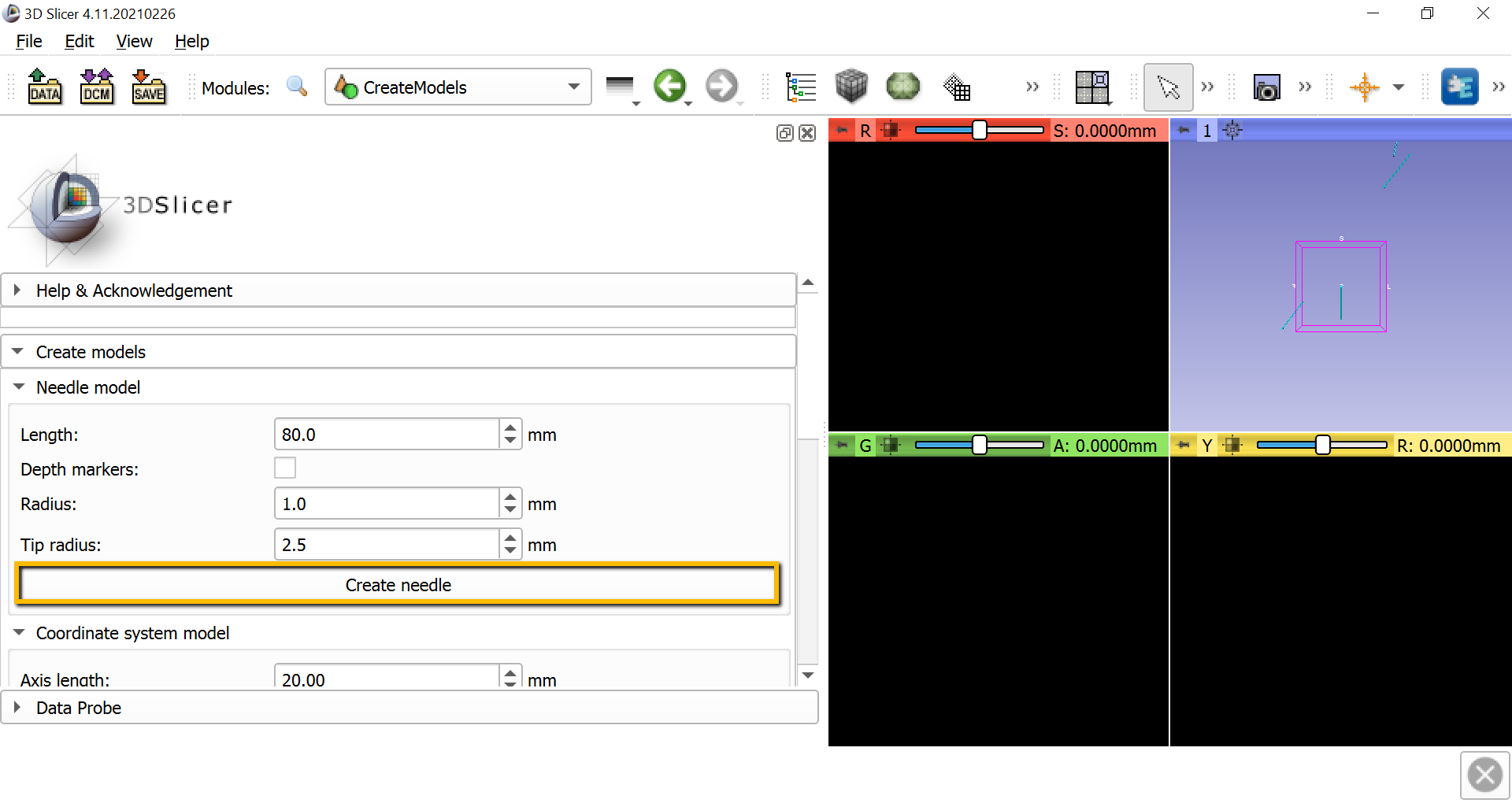Open the Data module list icon
The height and width of the screenshot is (803, 1512).
pyautogui.click(x=801, y=87)
